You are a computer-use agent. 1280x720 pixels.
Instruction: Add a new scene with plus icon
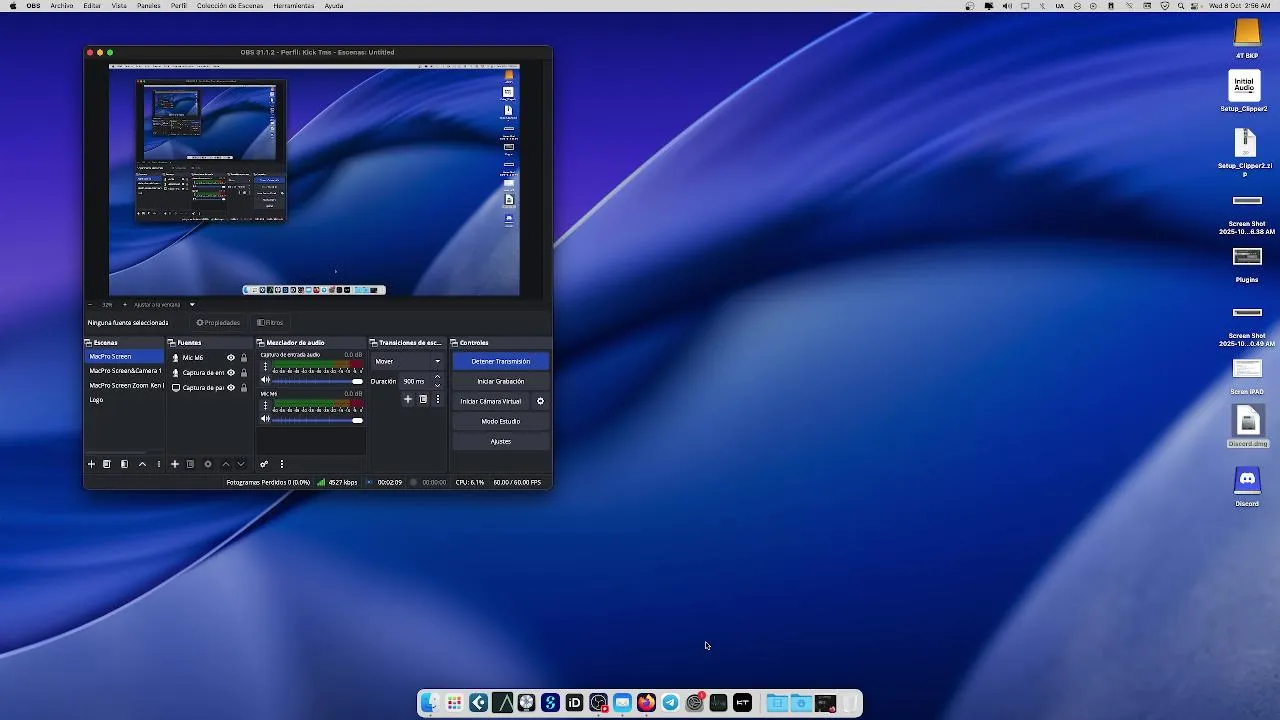point(91,464)
